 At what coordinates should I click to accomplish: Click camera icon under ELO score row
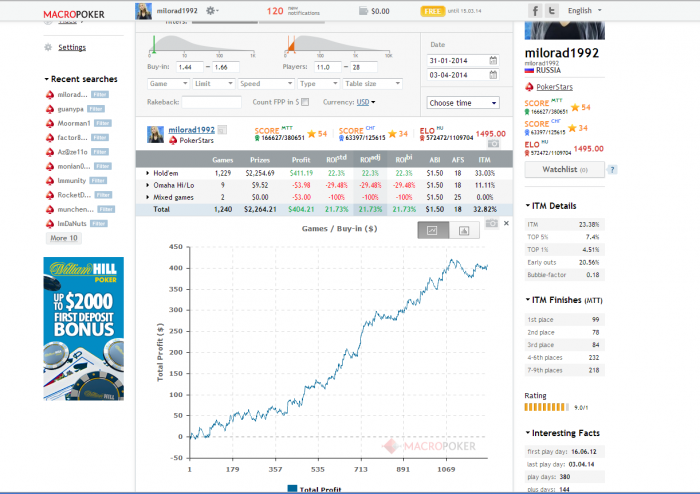click(493, 143)
